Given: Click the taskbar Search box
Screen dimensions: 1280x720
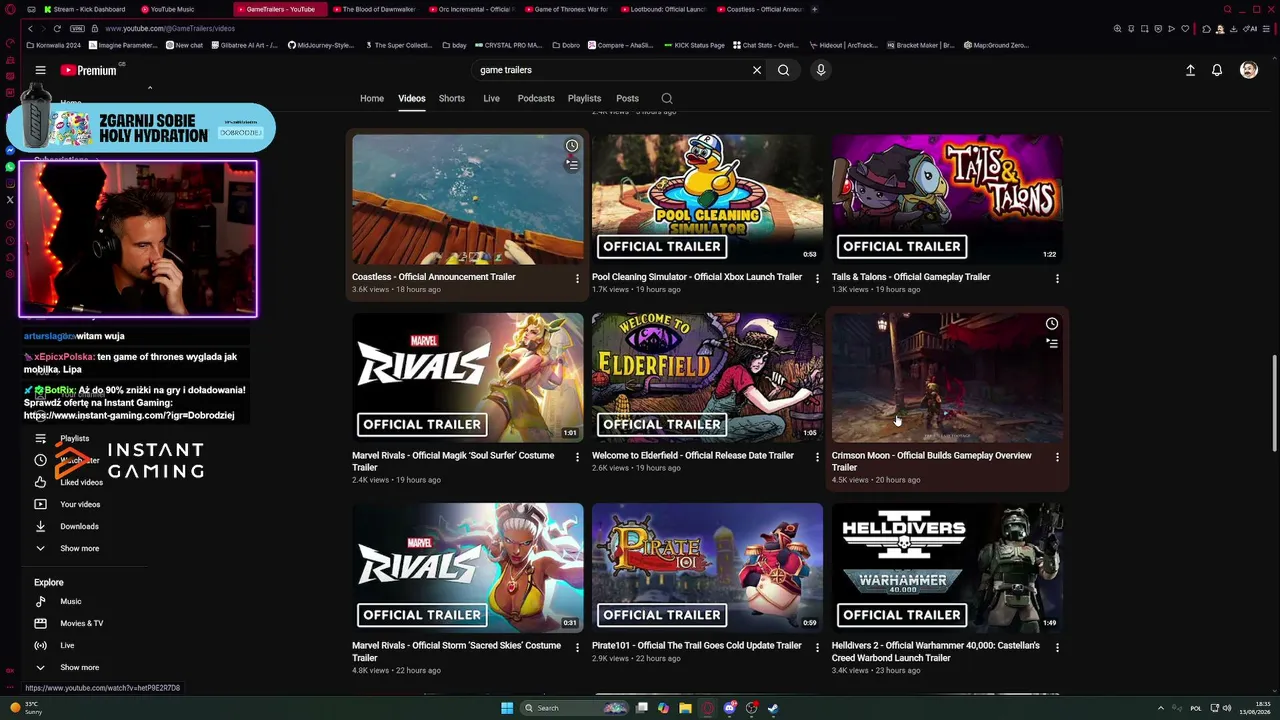Looking at the screenshot, I should tap(575, 708).
